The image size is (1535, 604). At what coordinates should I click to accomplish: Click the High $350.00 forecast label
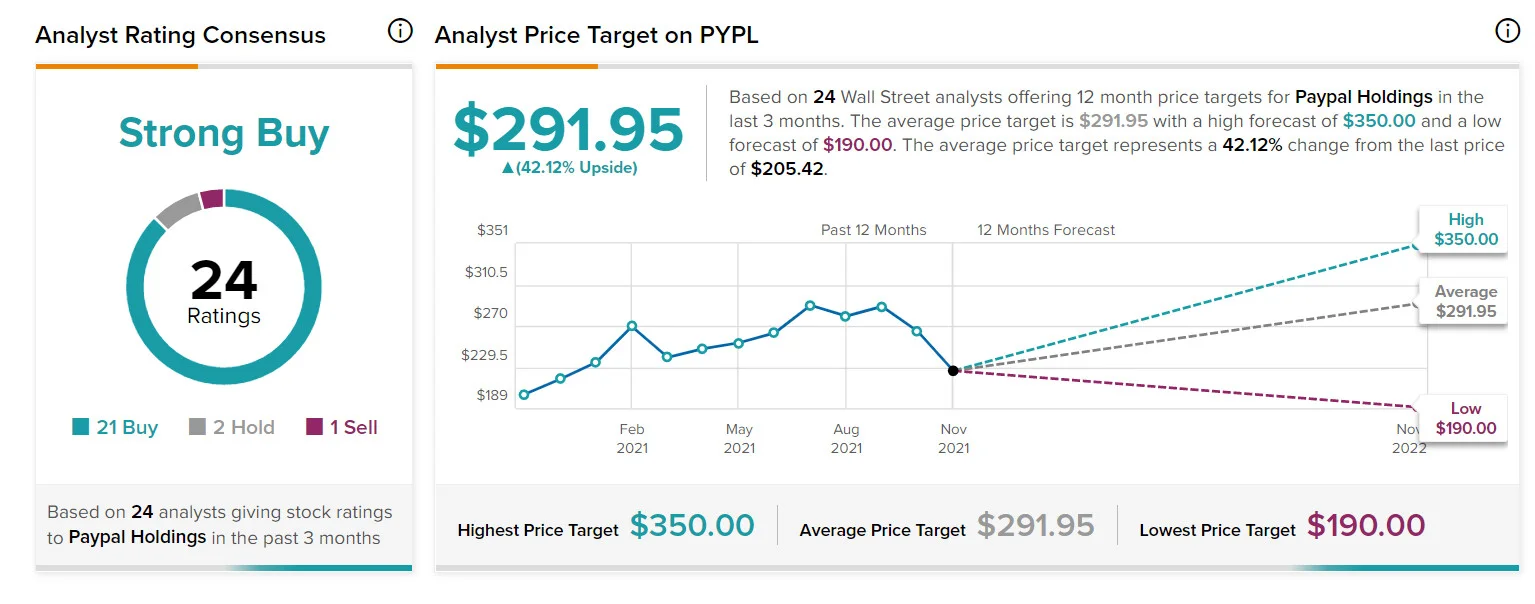pyautogui.click(x=1466, y=229)
